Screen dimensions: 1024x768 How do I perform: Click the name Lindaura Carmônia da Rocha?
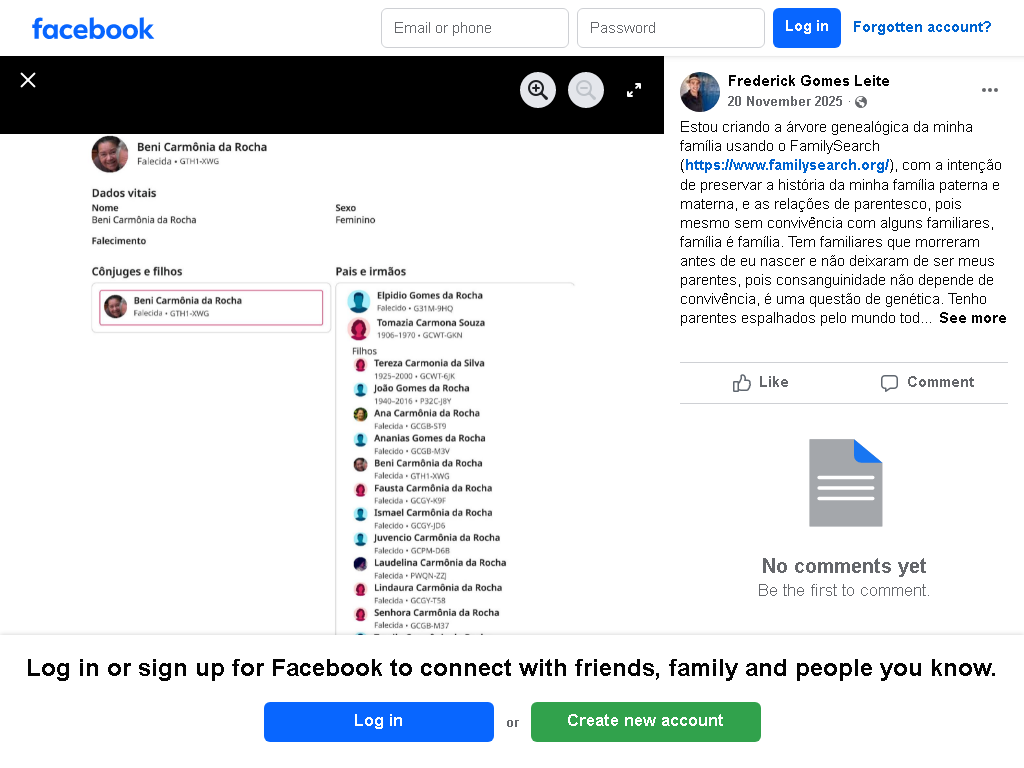[438, 588]
